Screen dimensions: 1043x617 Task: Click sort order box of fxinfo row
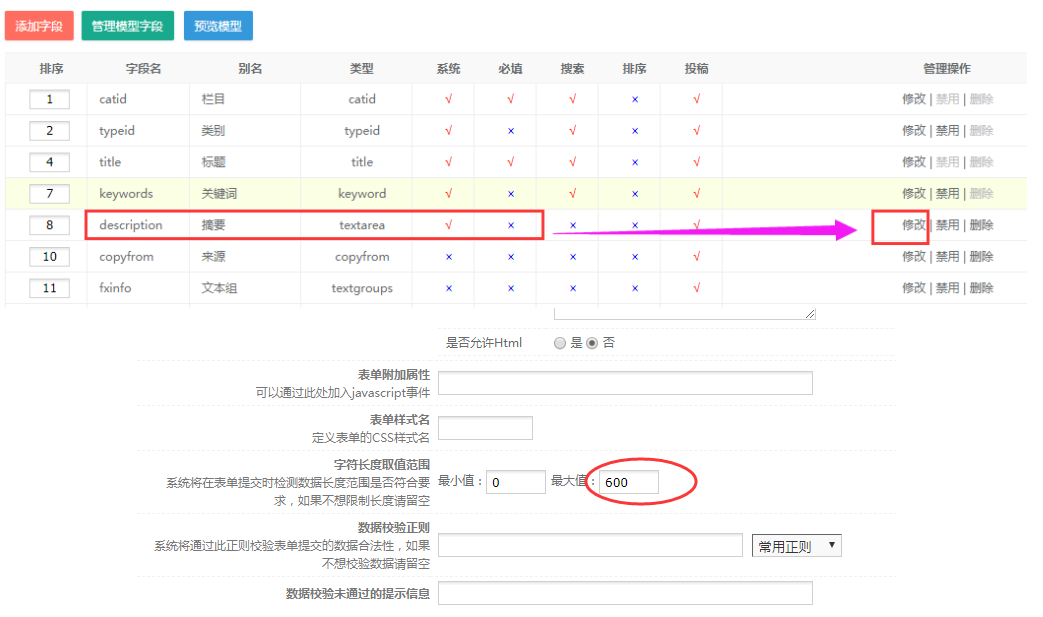49,288
